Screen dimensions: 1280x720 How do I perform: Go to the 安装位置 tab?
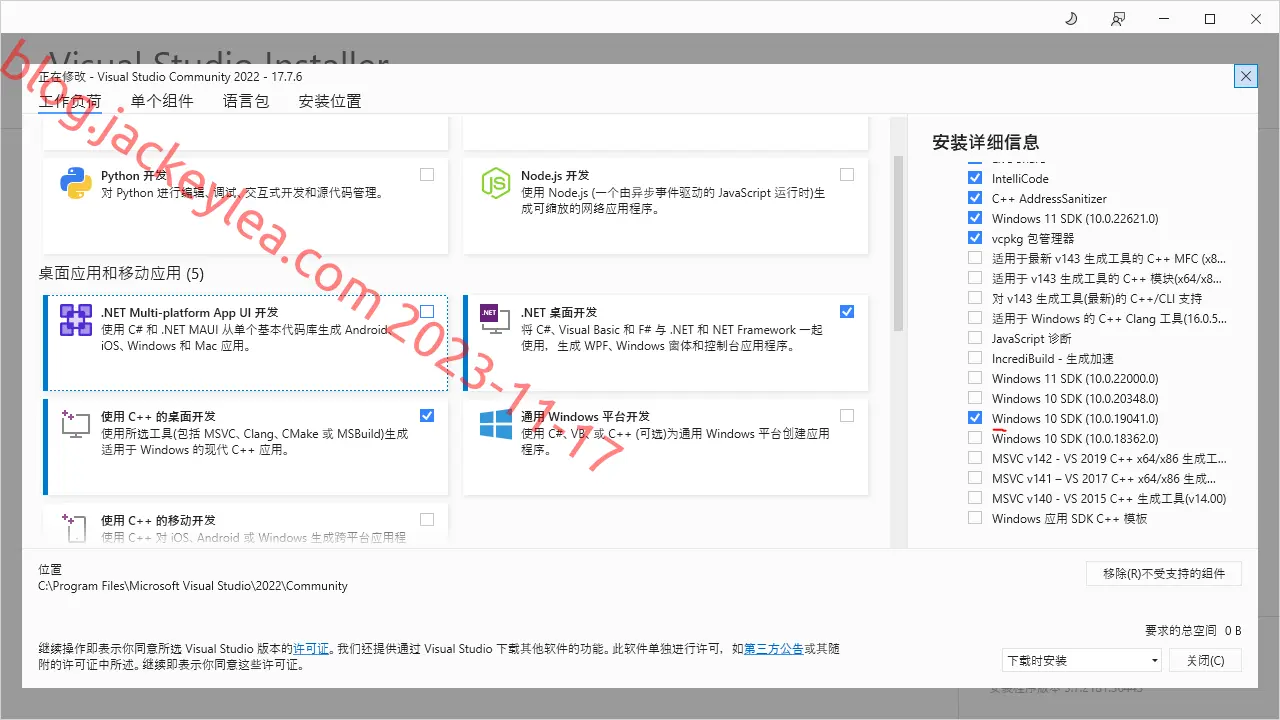[x=330, y=101]
